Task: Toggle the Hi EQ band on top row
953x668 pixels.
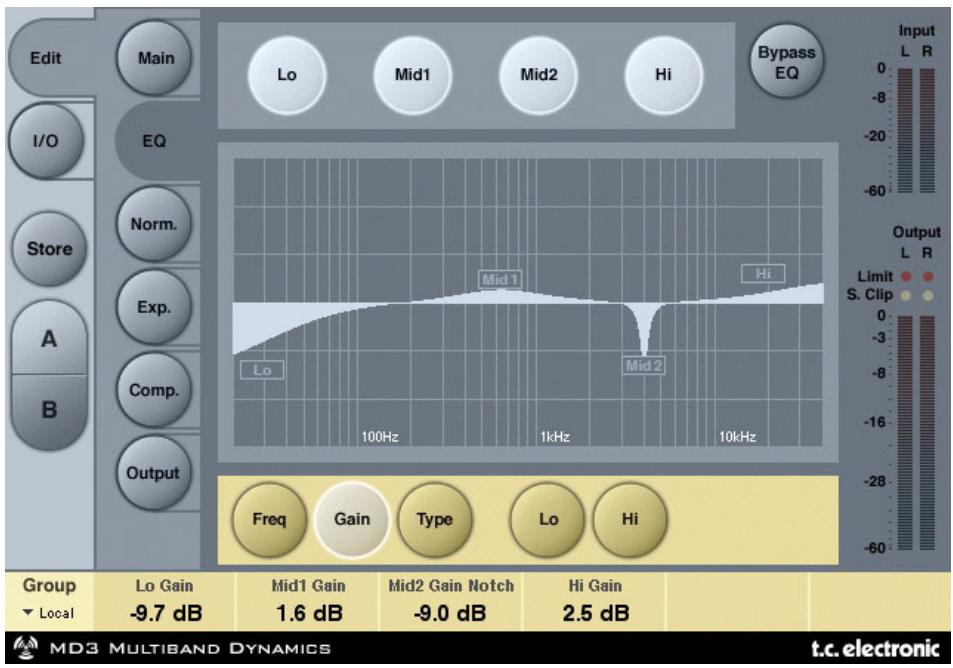Action: [x=664, y=75]
